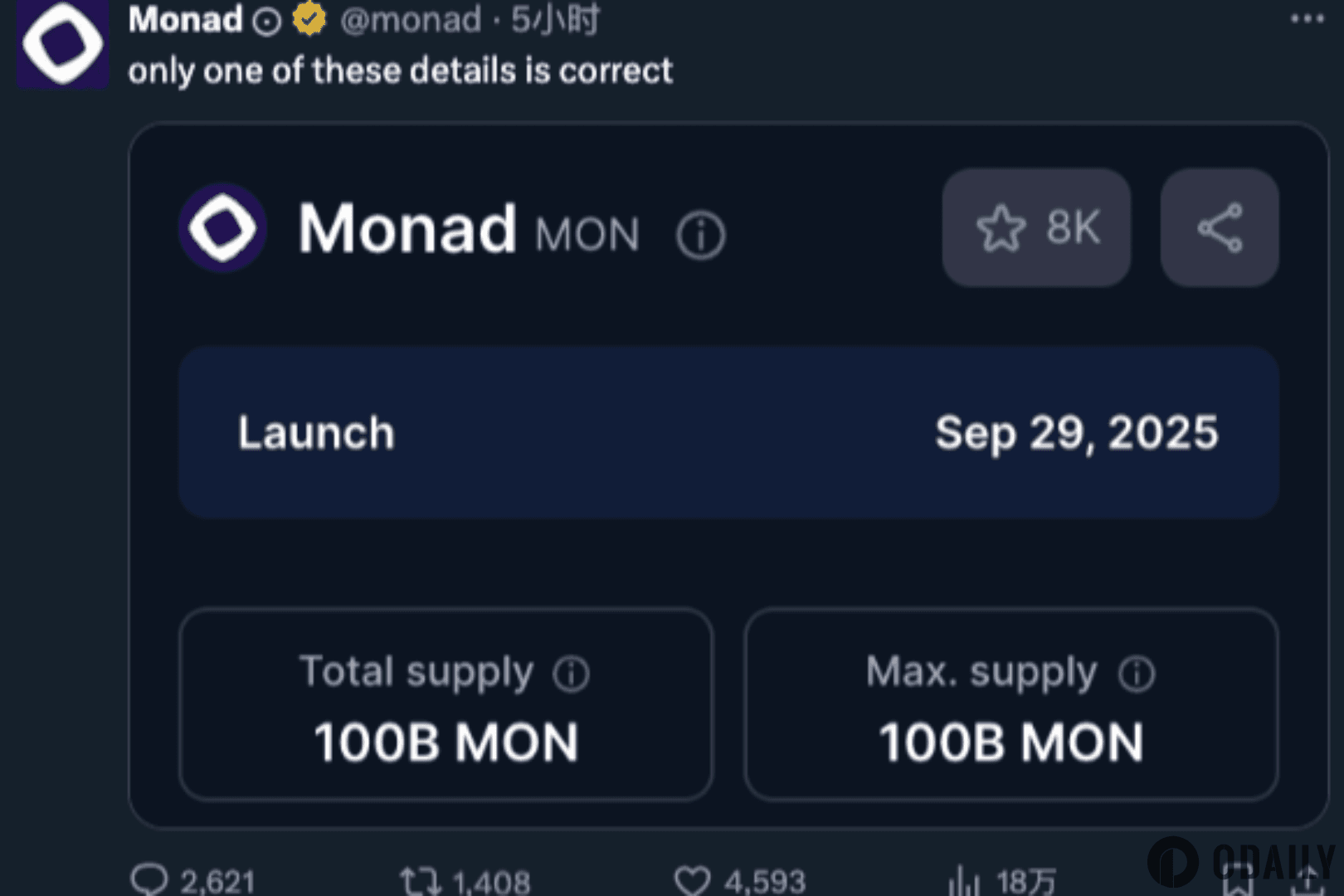Open the Monad display name
The image size is (1344, 896).
pyautogui.click(x=186, y=19)
